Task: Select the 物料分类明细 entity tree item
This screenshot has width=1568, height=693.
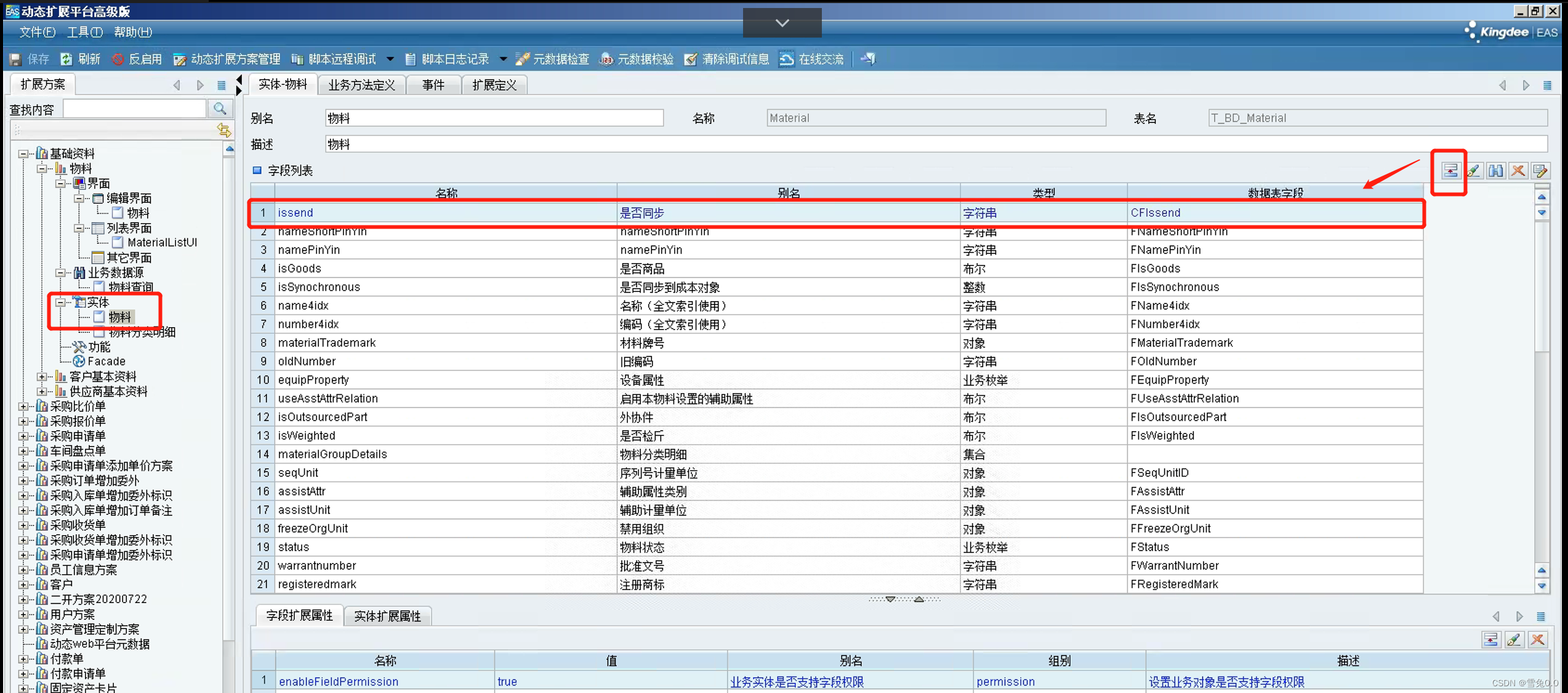Action: 142,333
